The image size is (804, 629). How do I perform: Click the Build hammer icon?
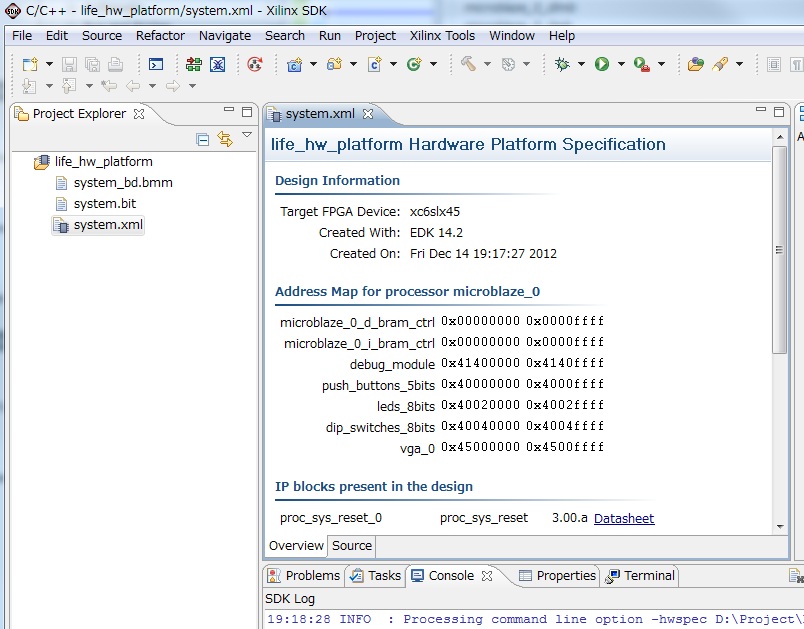click(468, 64)
